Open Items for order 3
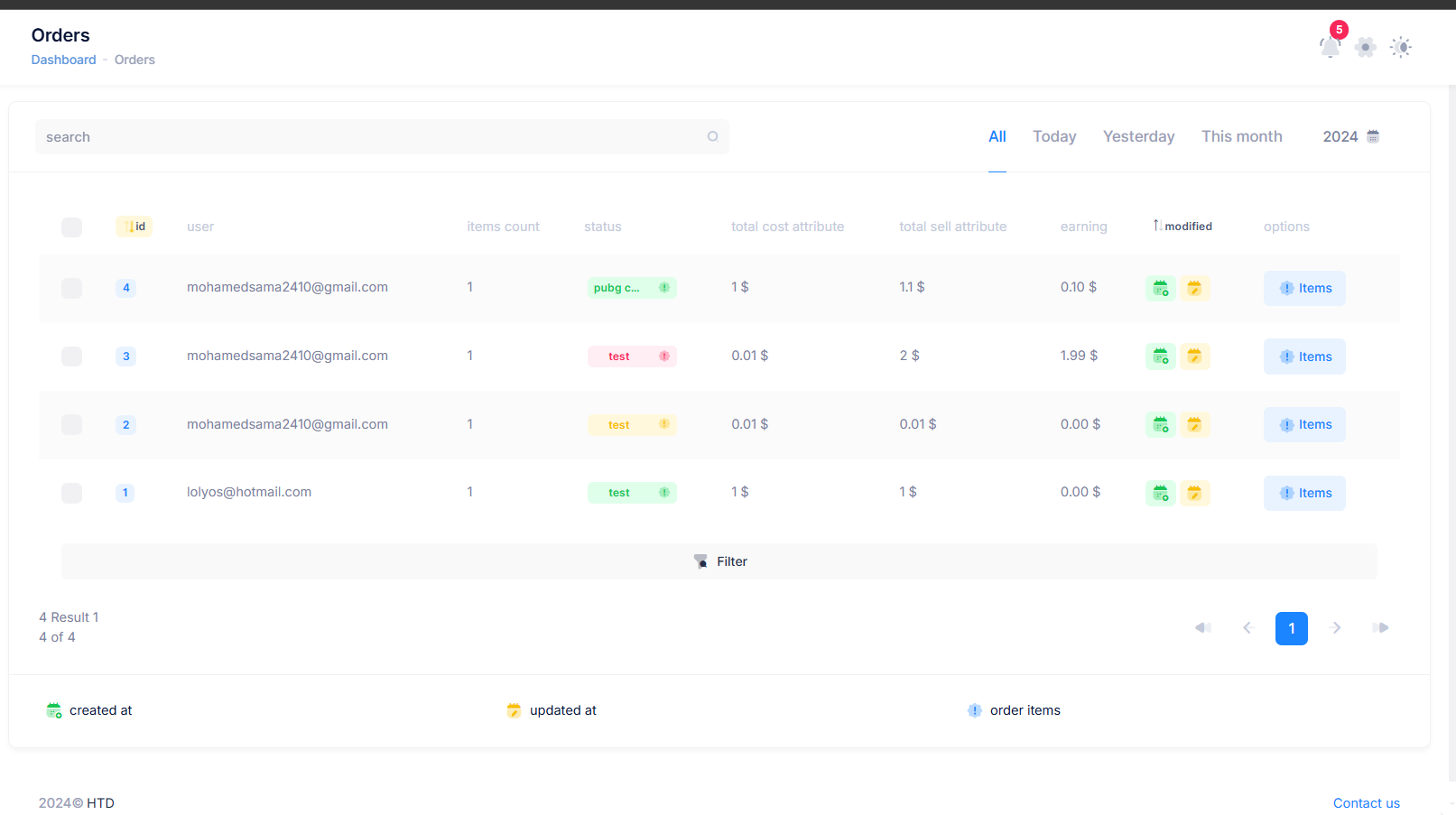 [x=1304, y=357]
